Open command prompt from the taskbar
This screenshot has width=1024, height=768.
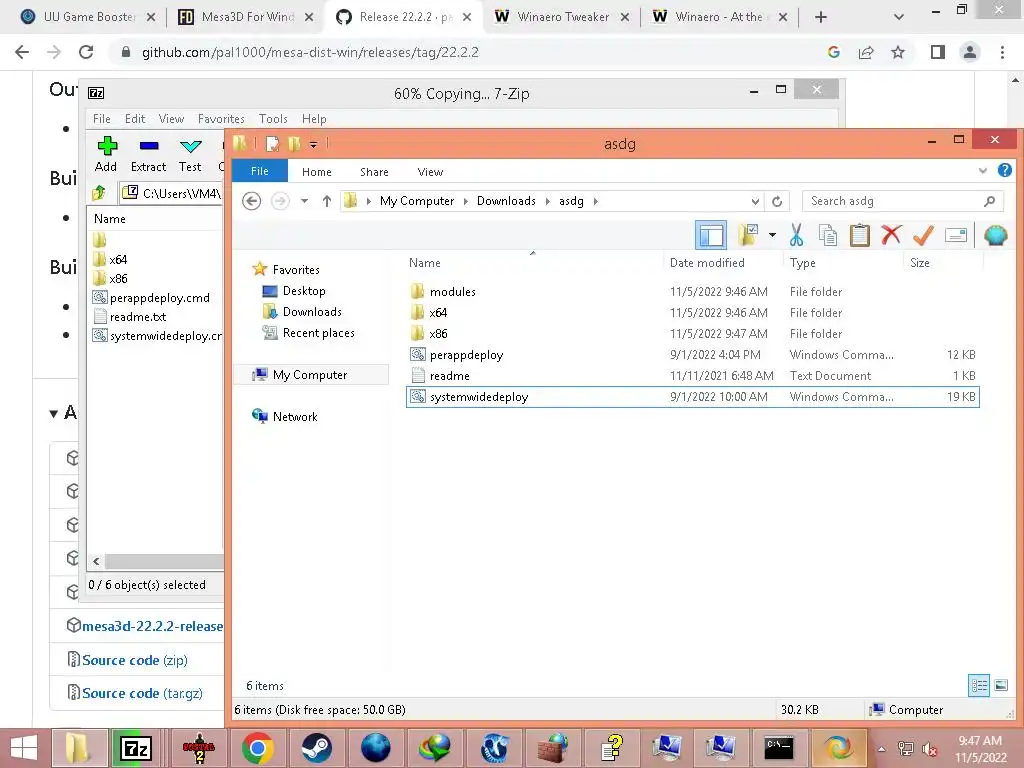point(778,748)
